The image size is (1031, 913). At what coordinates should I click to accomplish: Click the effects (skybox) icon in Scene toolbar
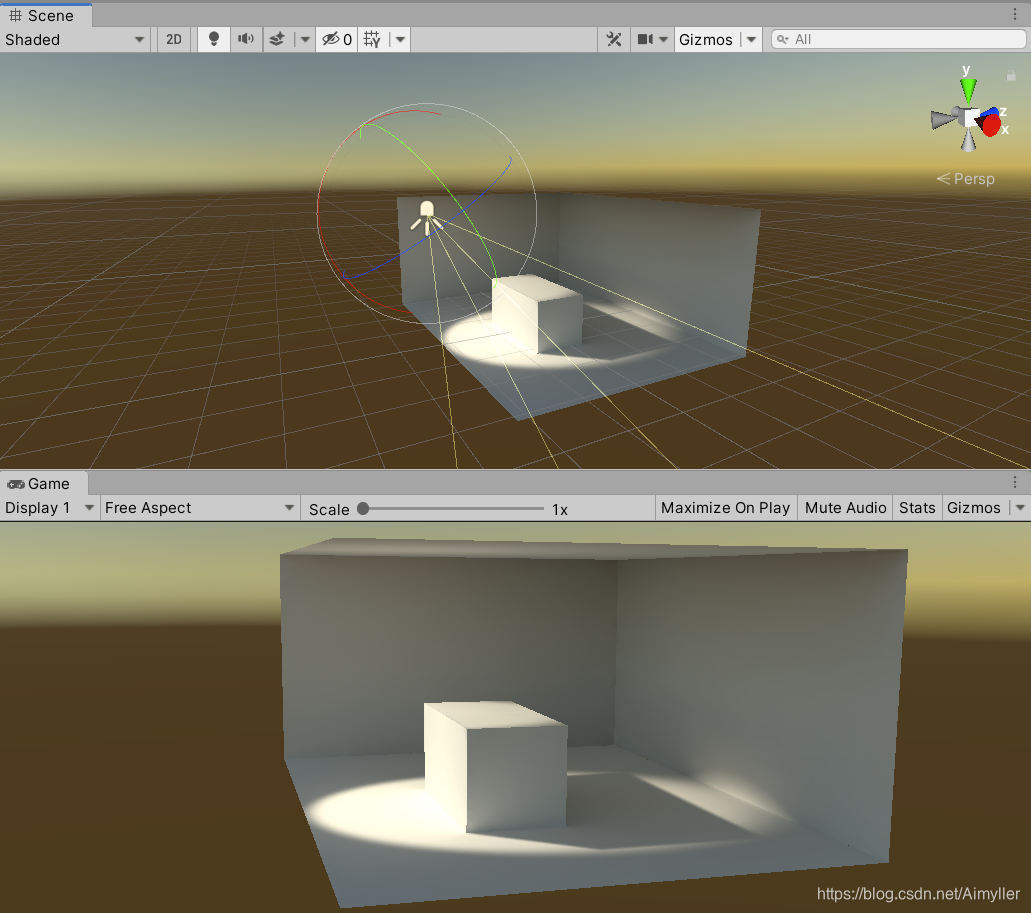coord(277,39)
